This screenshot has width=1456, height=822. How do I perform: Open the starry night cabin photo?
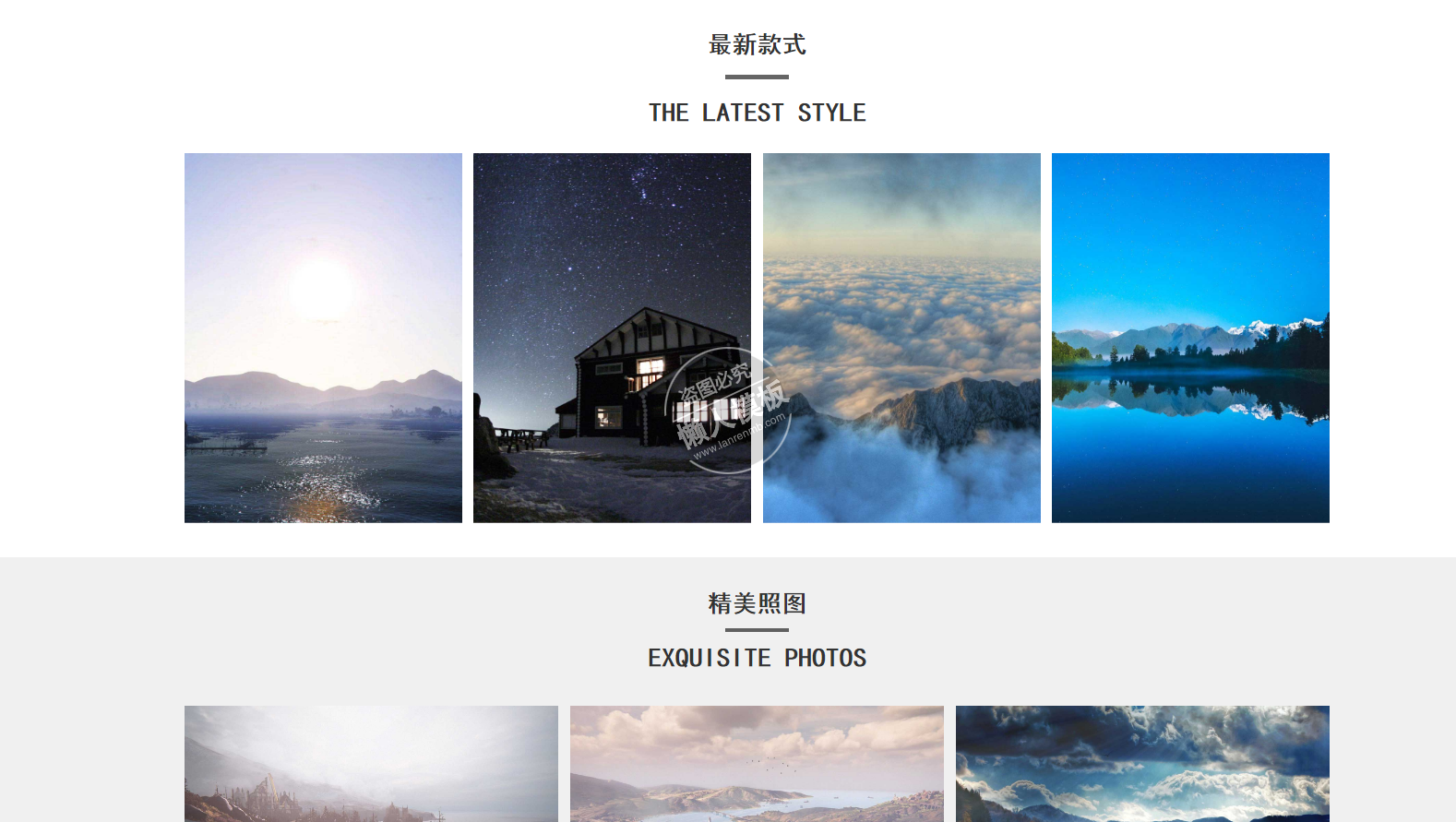click(612, 338)
